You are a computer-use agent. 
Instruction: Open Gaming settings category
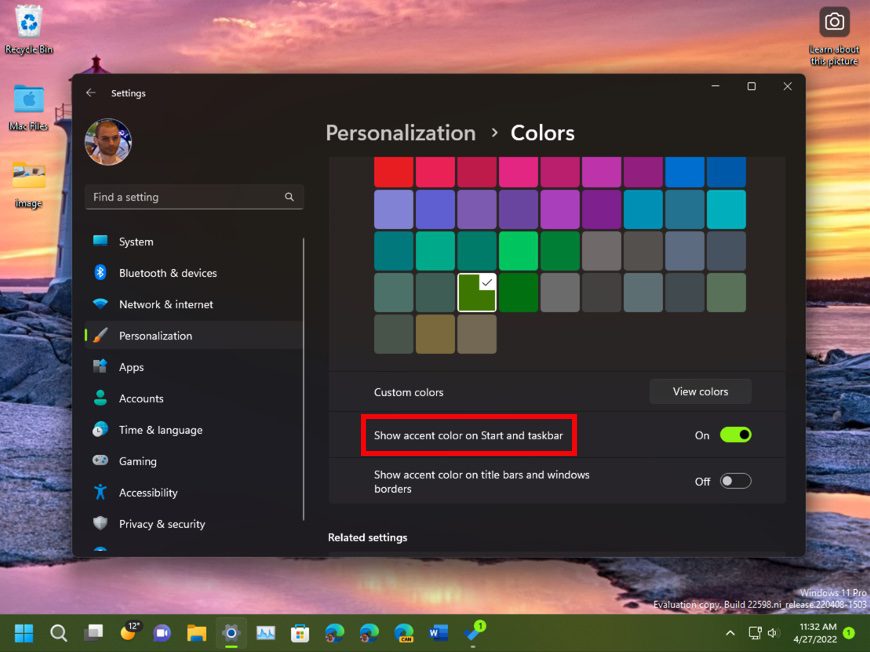pyautogui.click(x=194, y=461)
